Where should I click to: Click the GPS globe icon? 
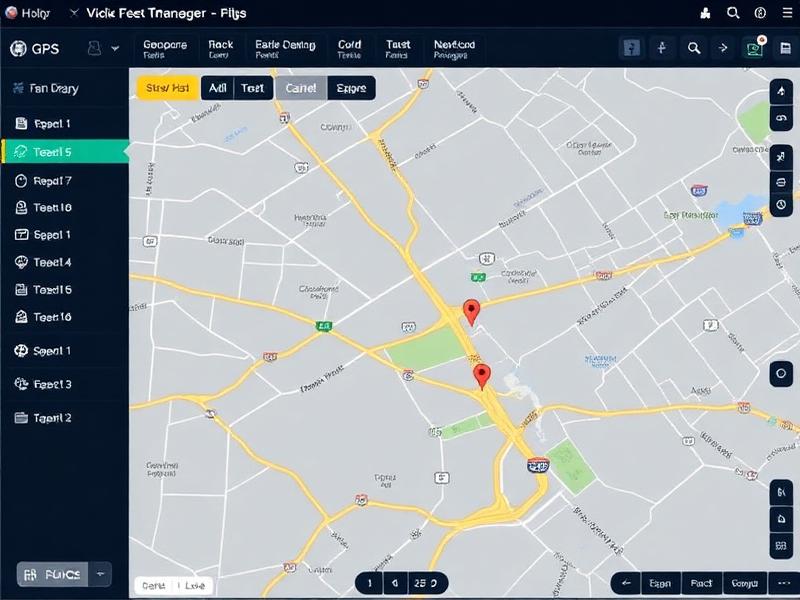point(17,48)
